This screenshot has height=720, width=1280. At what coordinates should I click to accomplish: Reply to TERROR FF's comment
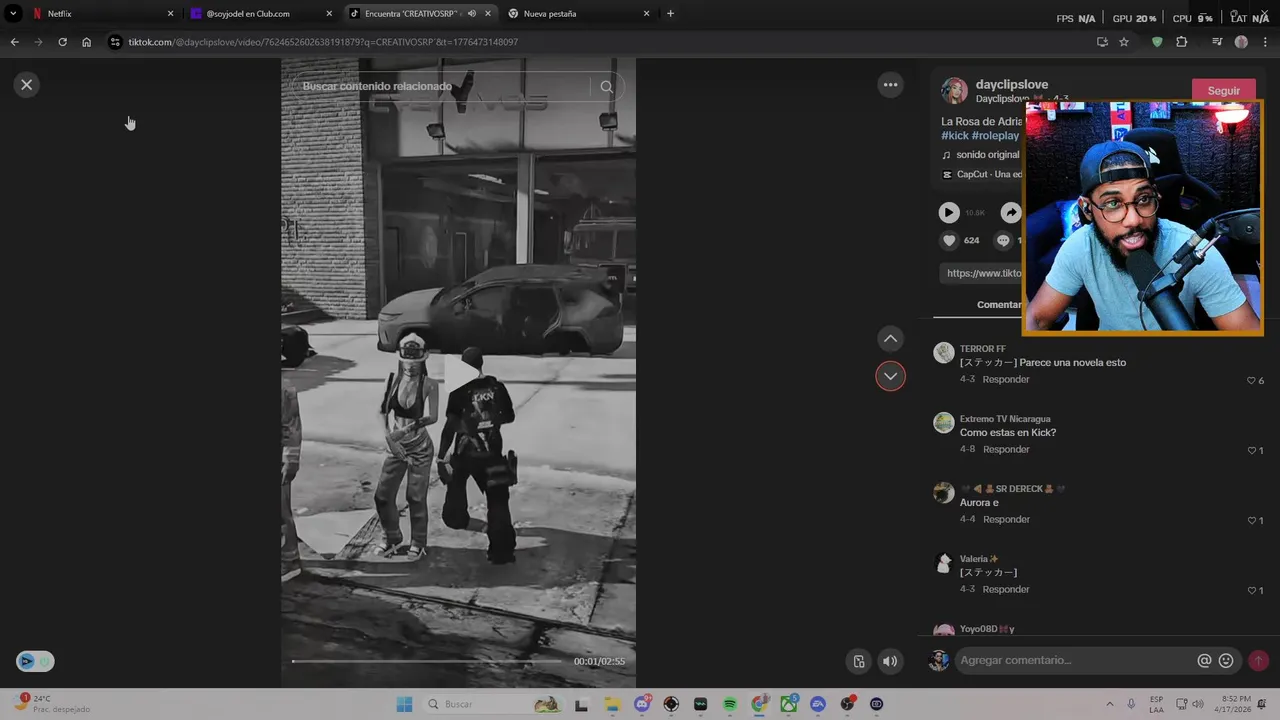pyautogui.click(x=1006, y=380)
